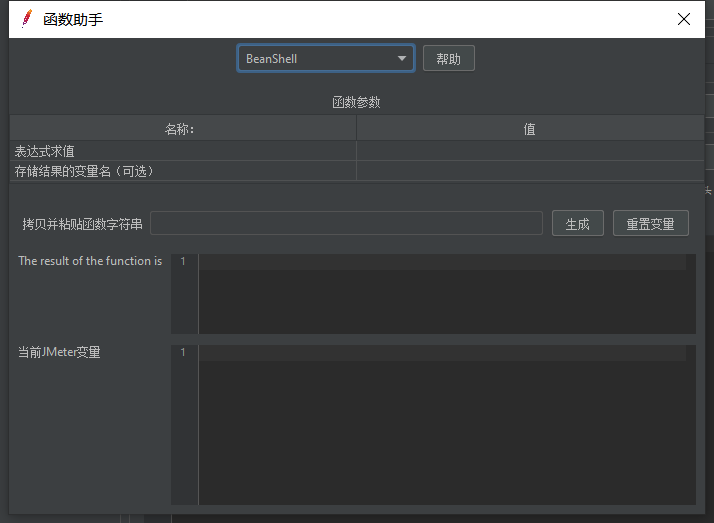Click inside the function result text area

click(447, 294)
